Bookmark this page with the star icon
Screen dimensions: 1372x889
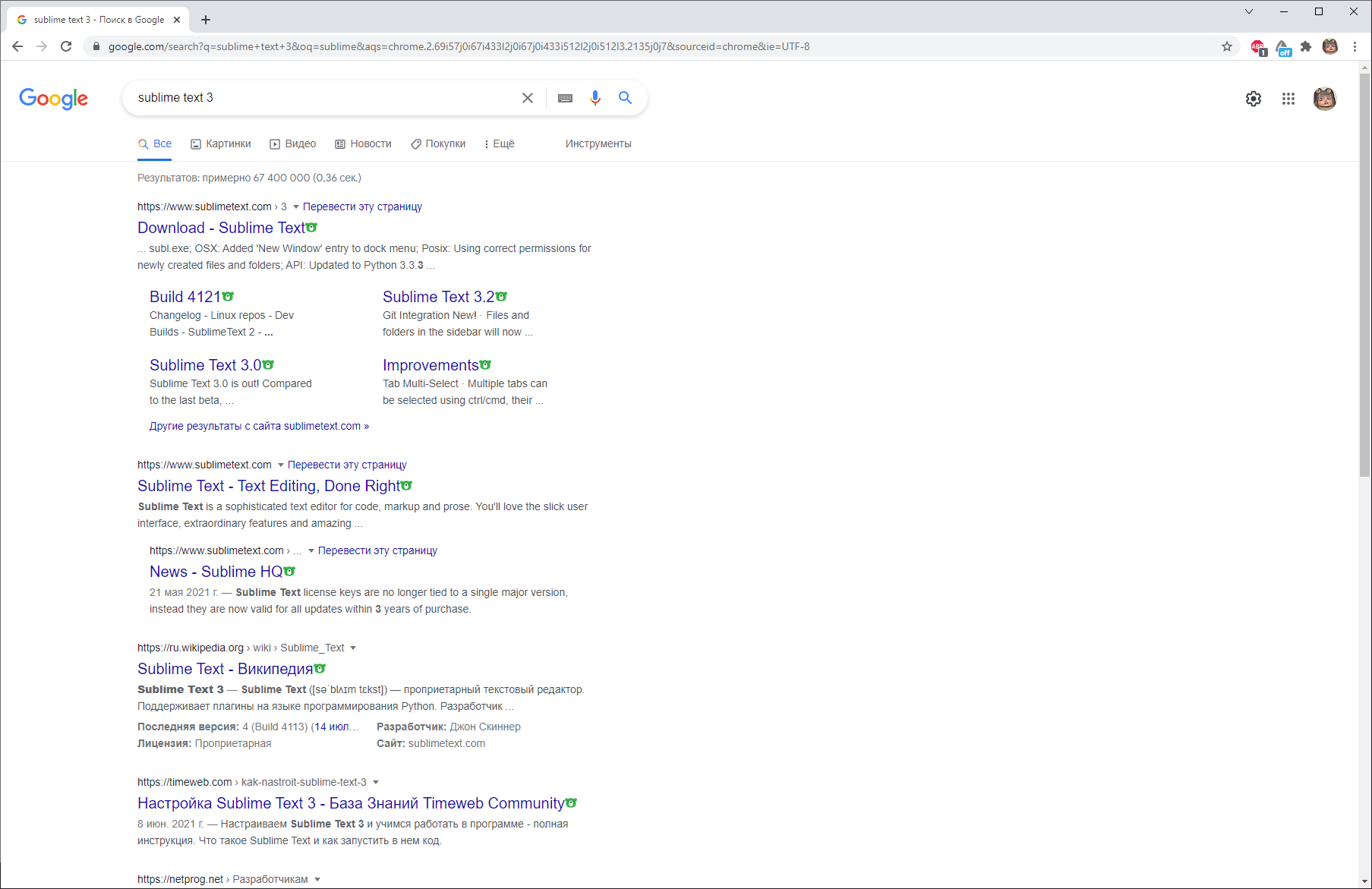1227,46
